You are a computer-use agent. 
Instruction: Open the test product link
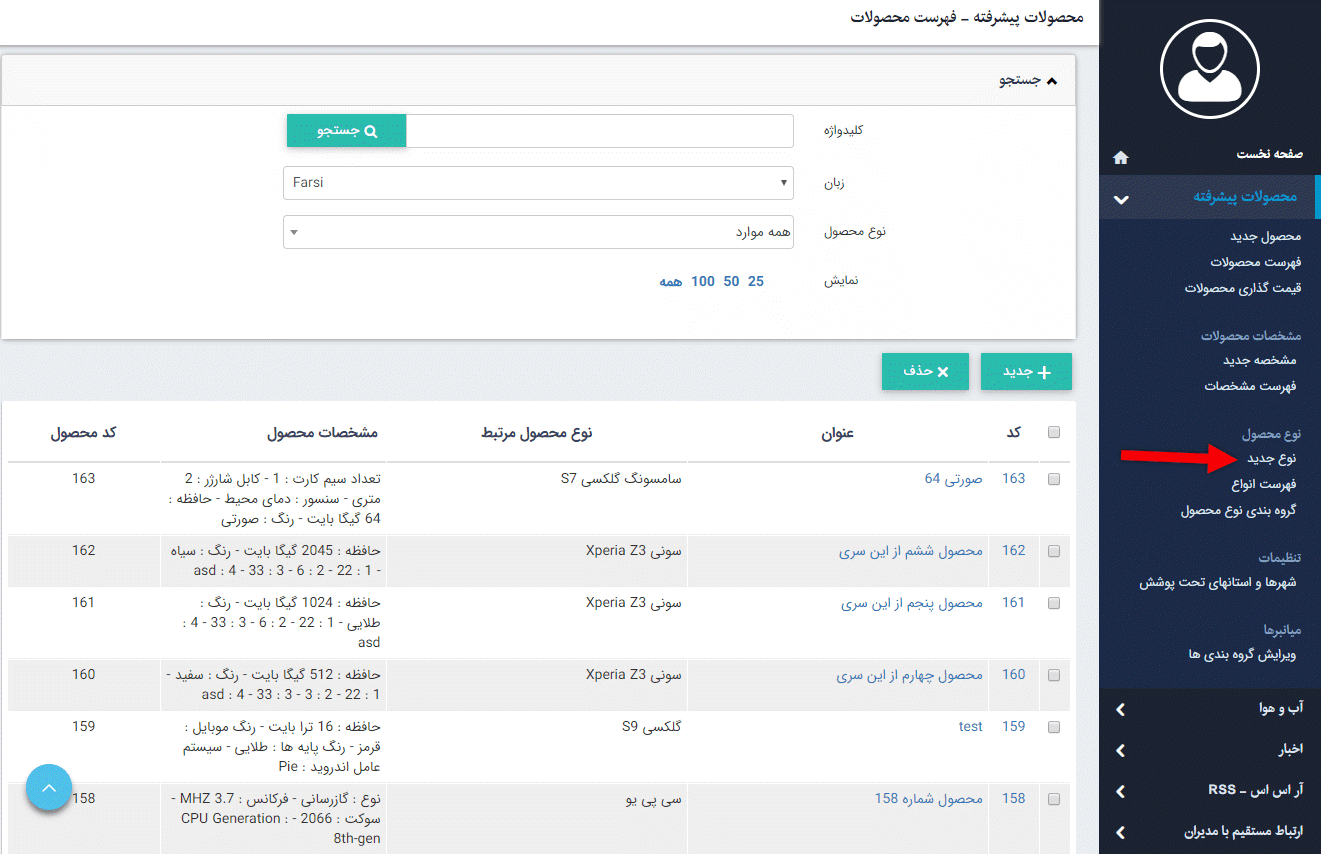(x=970, y=726)
